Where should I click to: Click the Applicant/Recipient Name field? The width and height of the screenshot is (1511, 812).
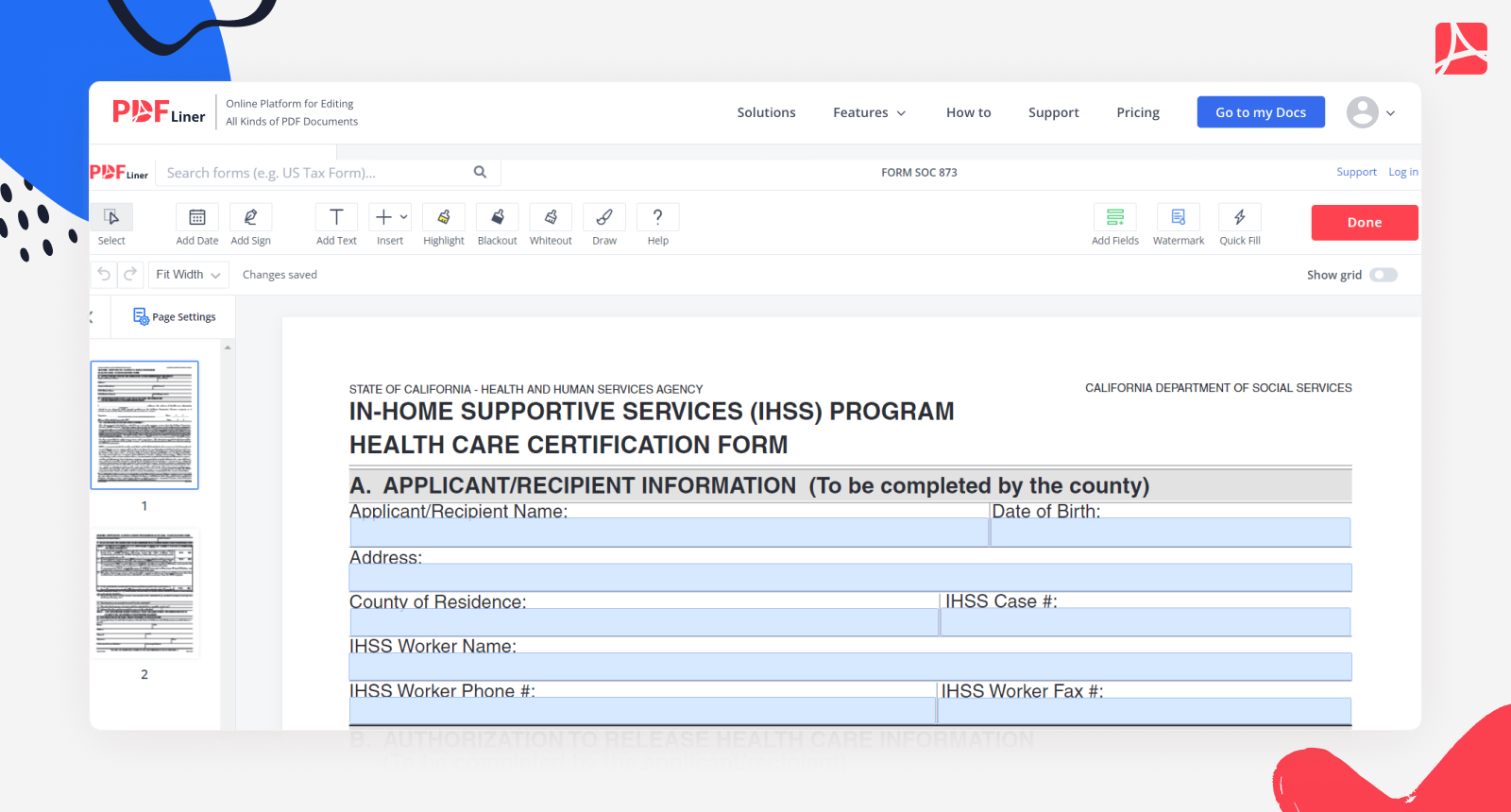coord(669,533)
